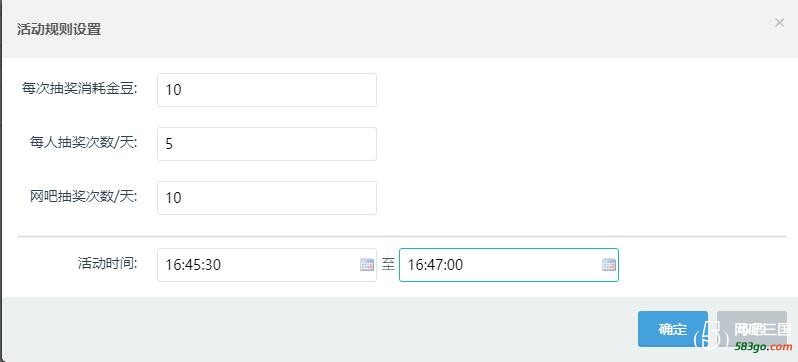Confirm settings with the 确定 button
Viewport: 798px width, 362px height.
(672, 329)
